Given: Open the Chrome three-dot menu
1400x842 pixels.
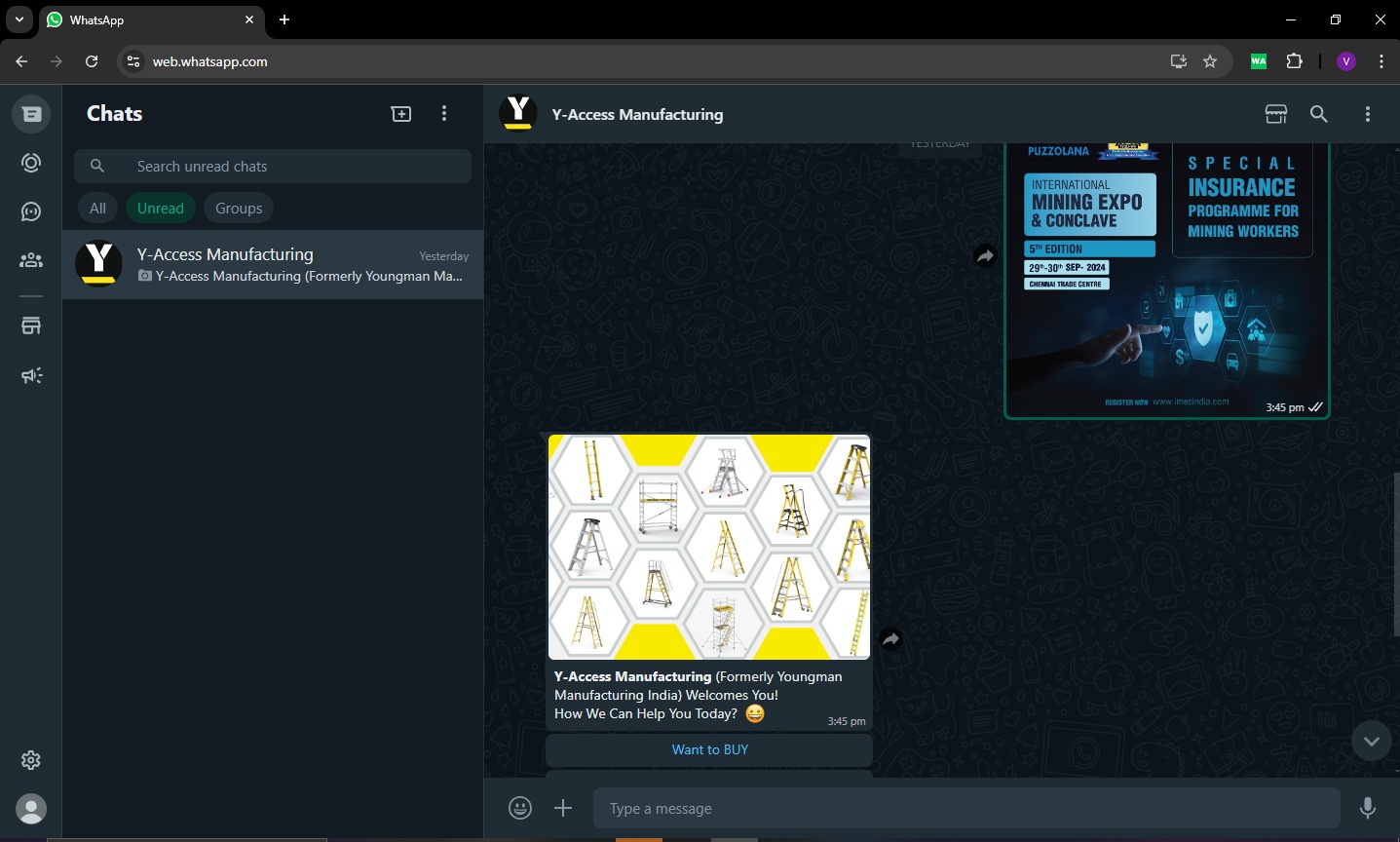Looking at the screenshot, I should coord(1381,61).
